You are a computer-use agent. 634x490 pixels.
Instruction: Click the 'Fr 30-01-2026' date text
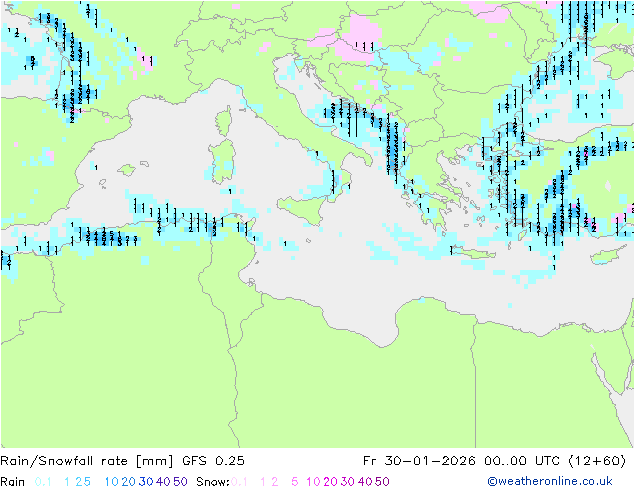419,461
